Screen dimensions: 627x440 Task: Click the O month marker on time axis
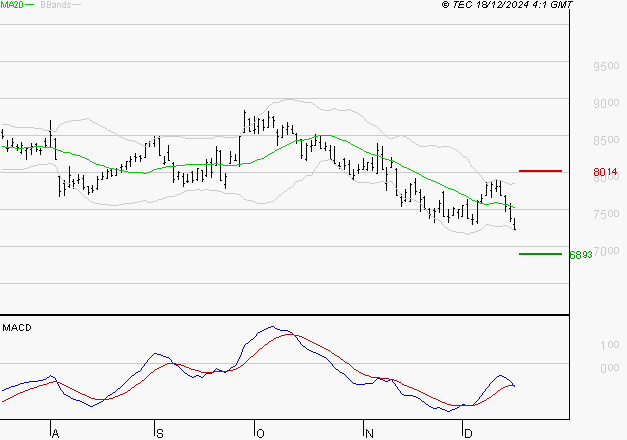click(x=260, y=434)
